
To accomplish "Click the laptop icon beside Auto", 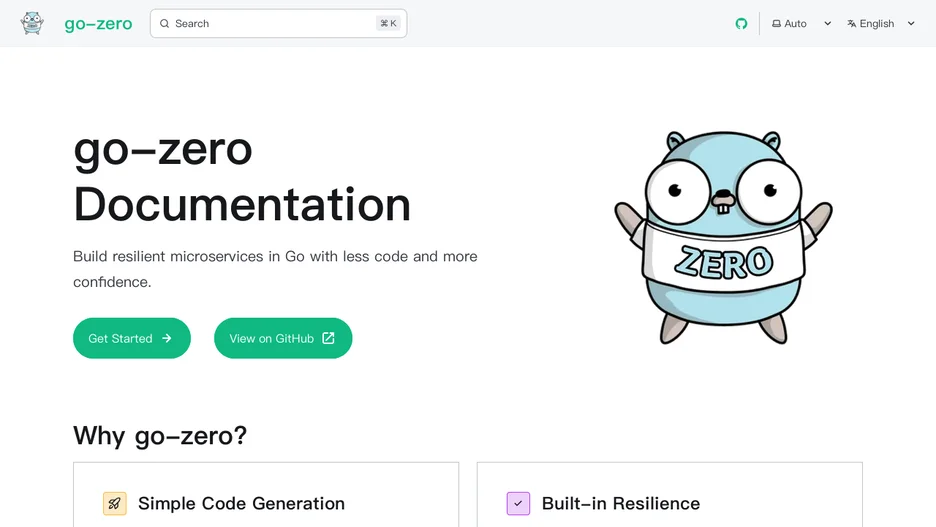I will [776, 23].
